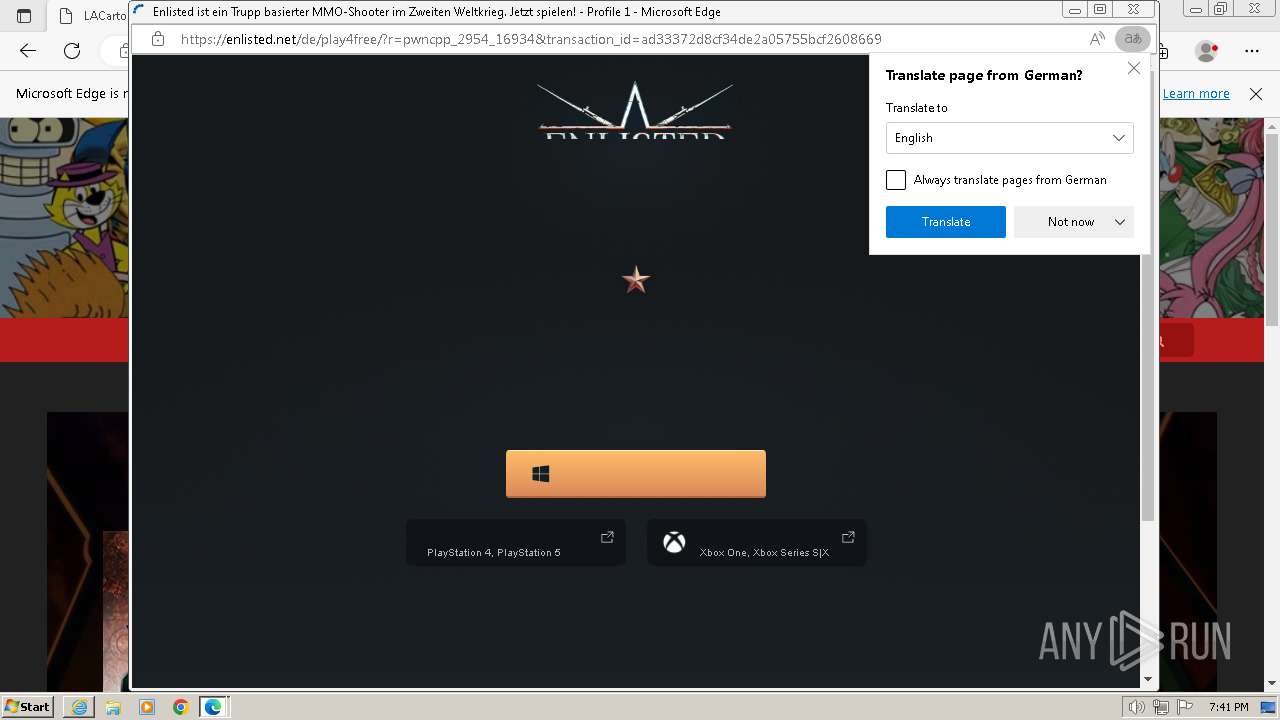Choose Not now in the translate popup
Image resolution: width=1280 pixels, height=720 pixels.
[x=1071, y=222]
